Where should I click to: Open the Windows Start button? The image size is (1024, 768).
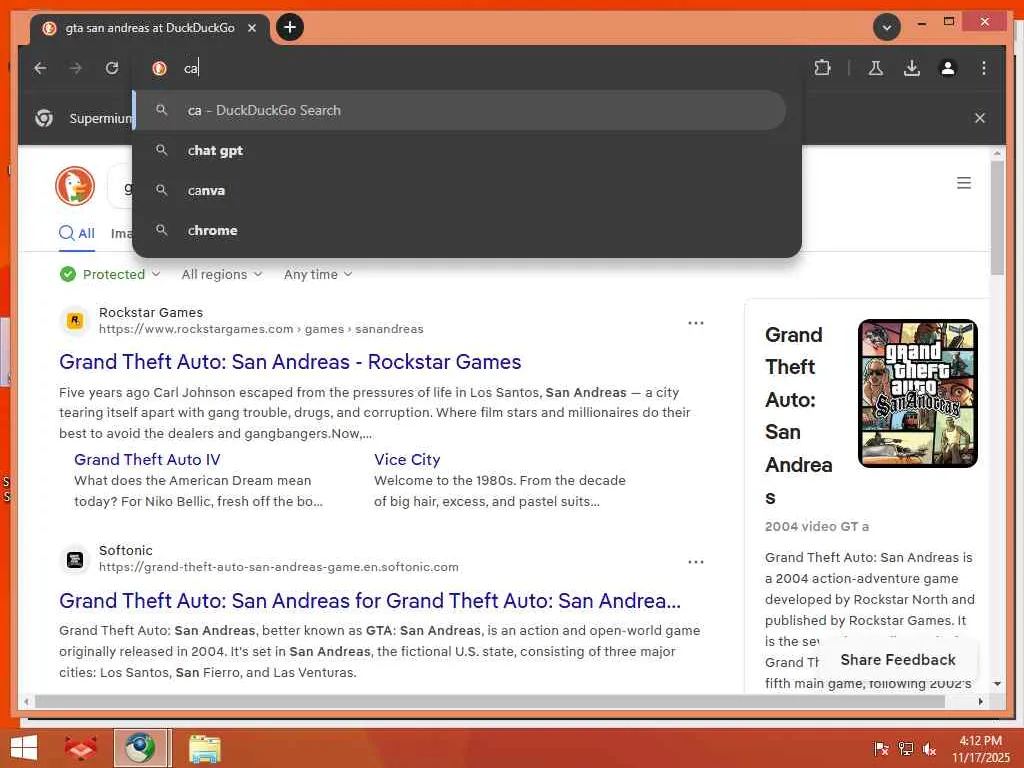click(24, 748)
